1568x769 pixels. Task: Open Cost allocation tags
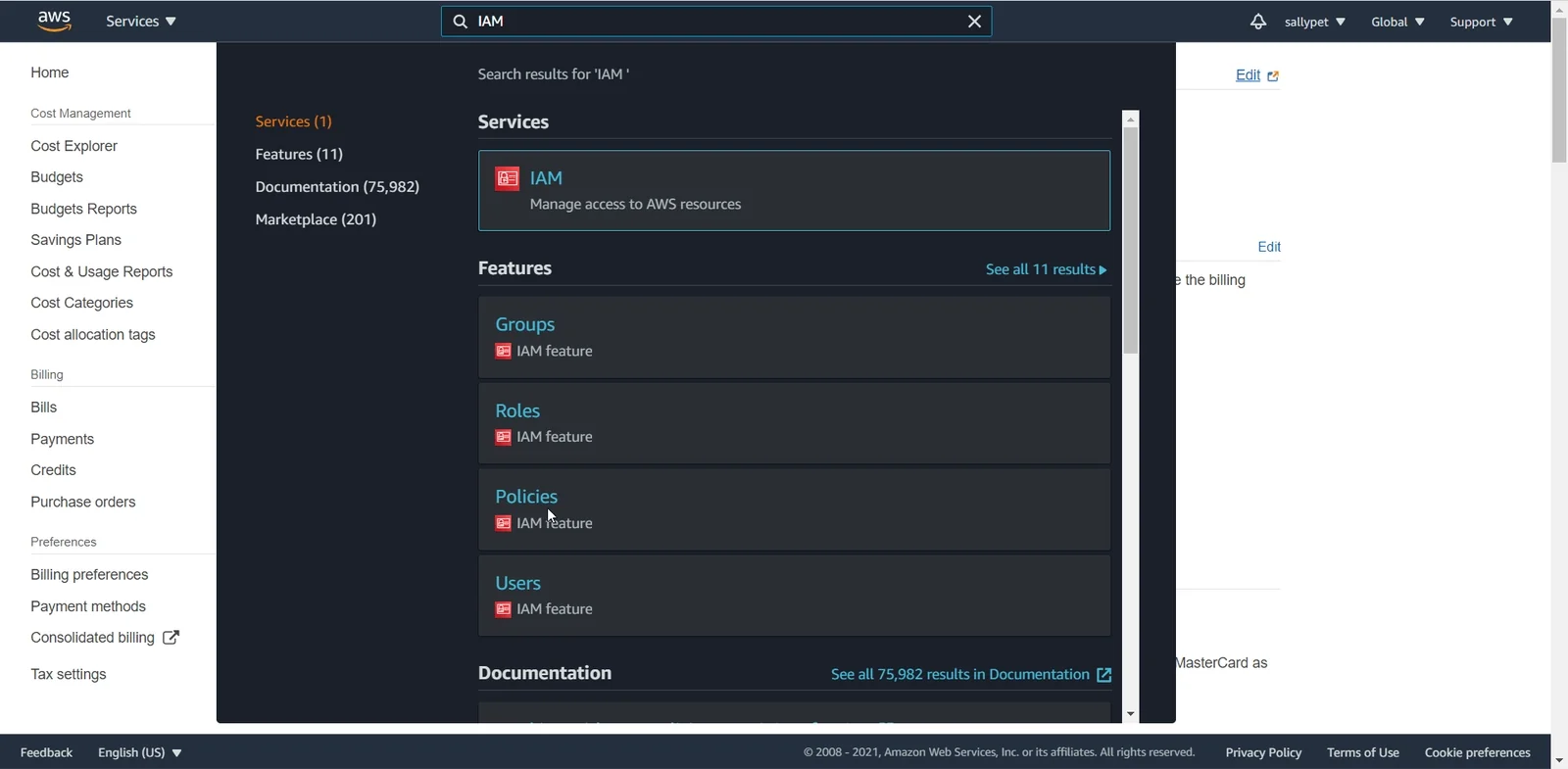[93, 334]
